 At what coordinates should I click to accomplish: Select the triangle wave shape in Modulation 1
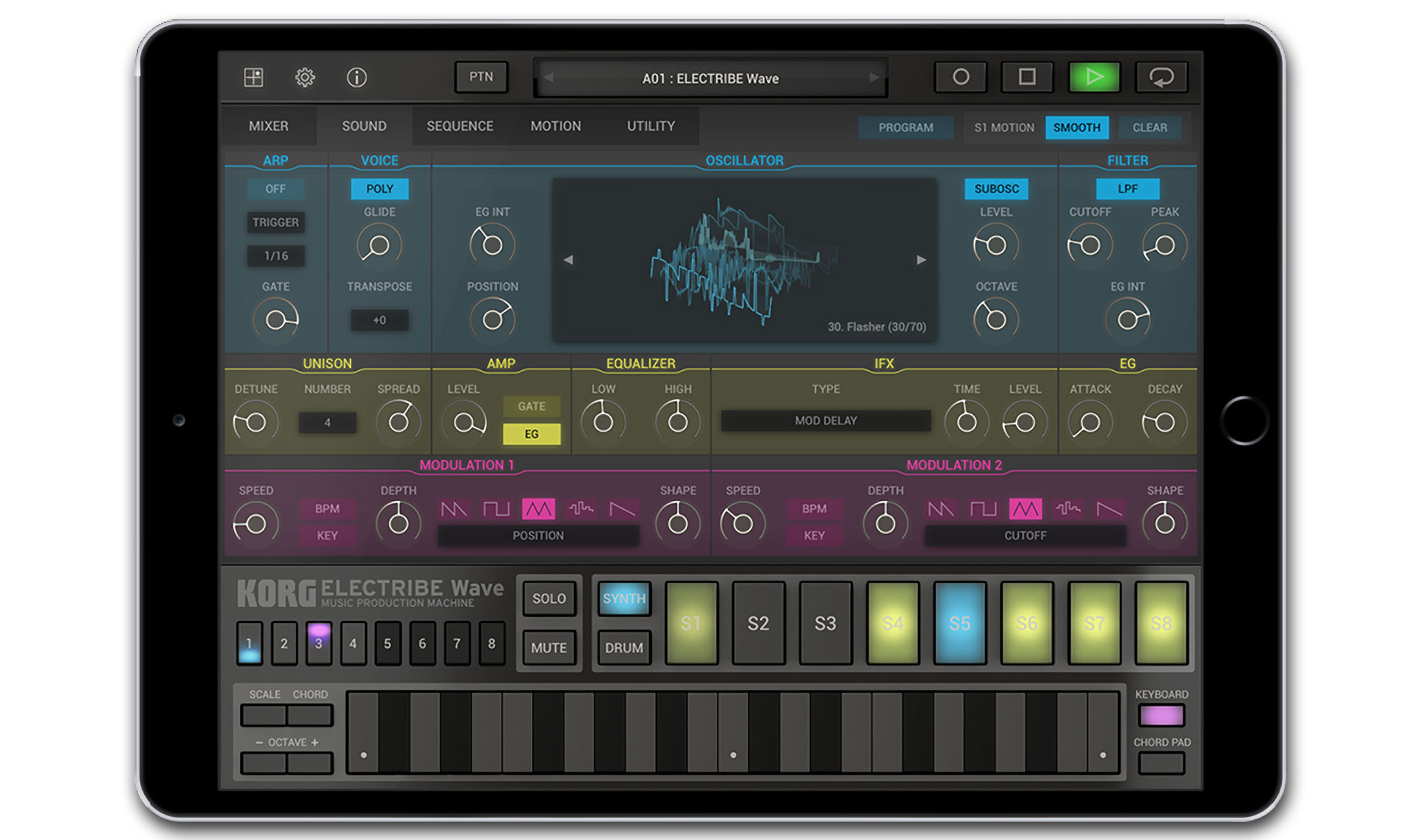538,509
